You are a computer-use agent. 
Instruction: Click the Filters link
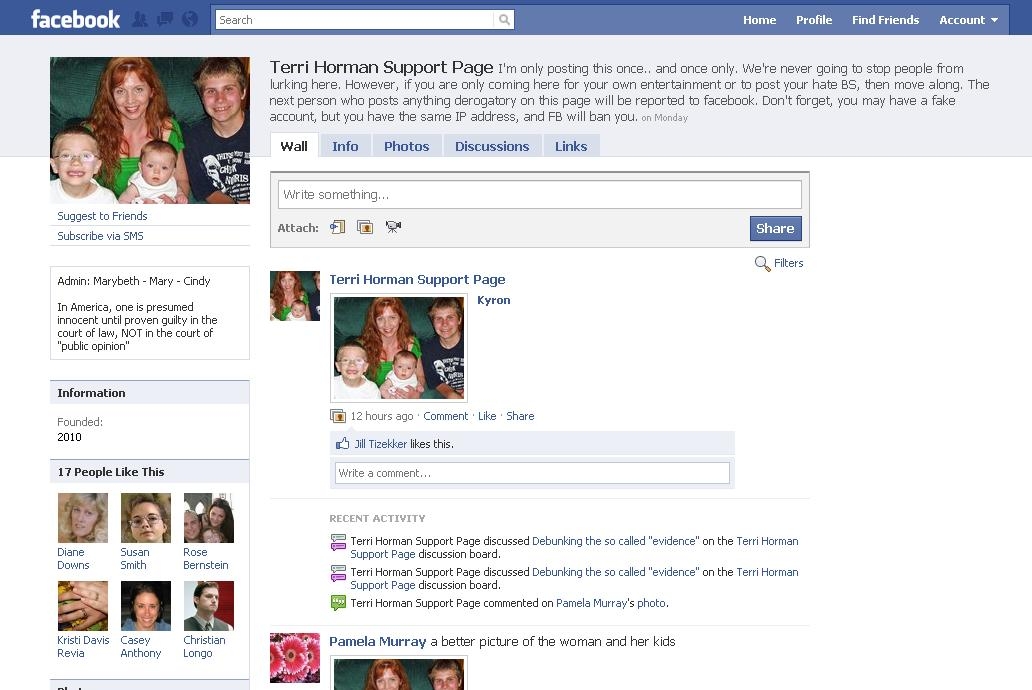click(788, 263)
